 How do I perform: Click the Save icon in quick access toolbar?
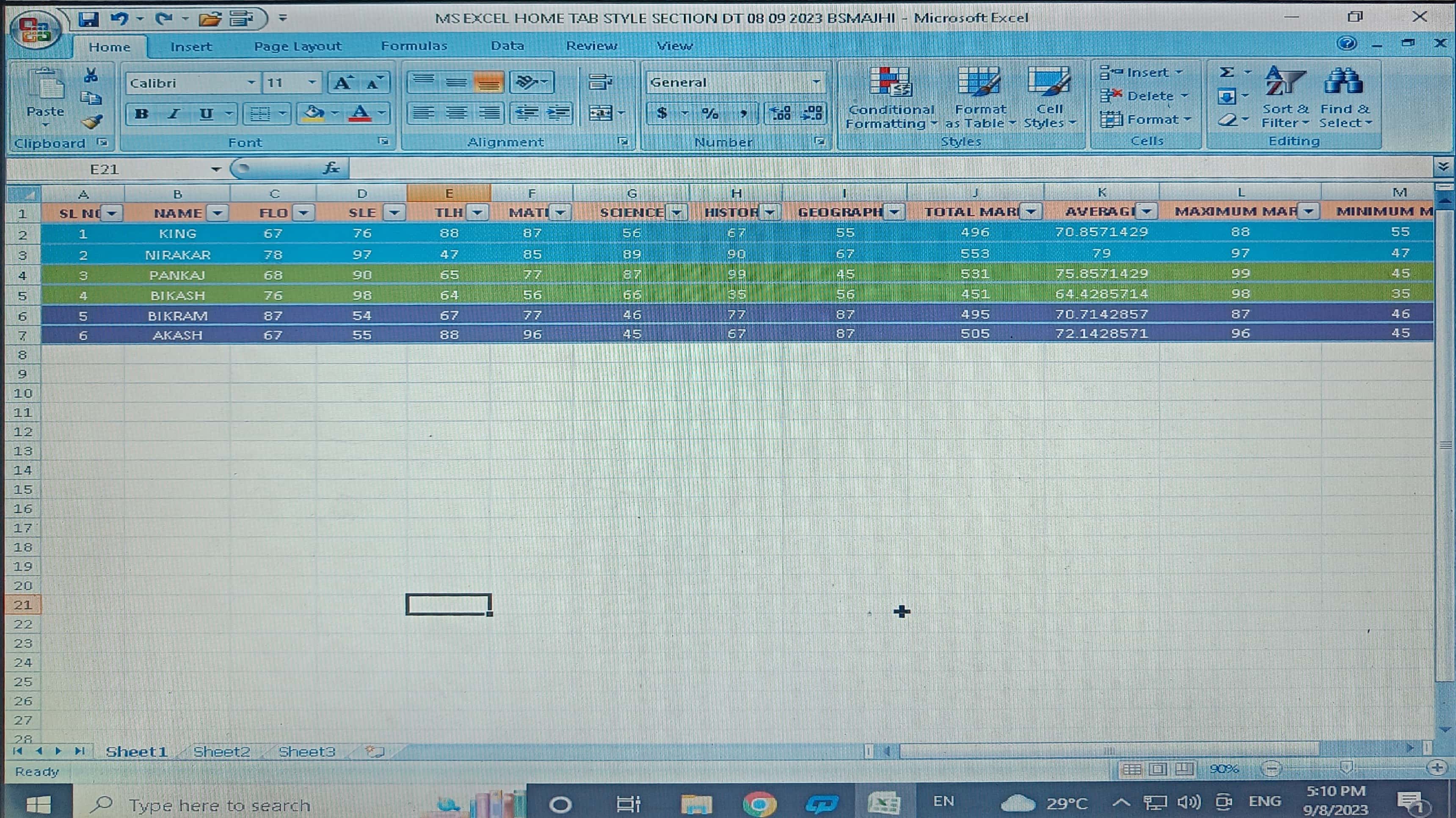(x=89, y=19)
